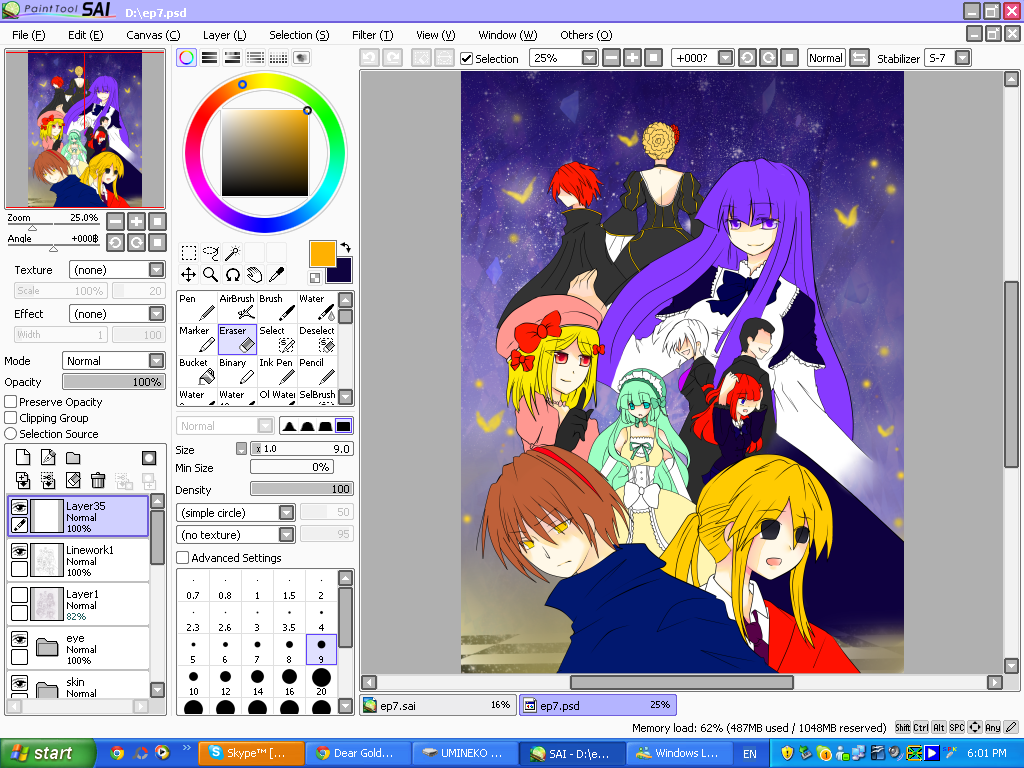Select the Ink Pen tool
The width and height of the screenshot is (1024, 768).
pyautogui.click(x=277, y=371)
